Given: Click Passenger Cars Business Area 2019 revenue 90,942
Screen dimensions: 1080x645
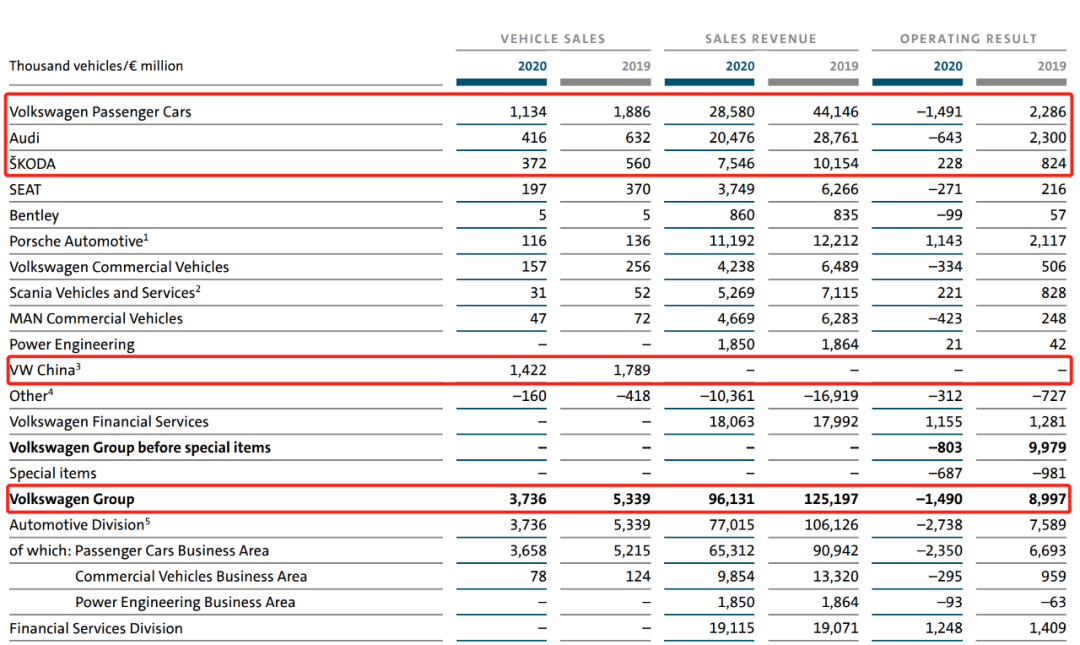Looking at the screenshot, I should click(x=836, y=551).
